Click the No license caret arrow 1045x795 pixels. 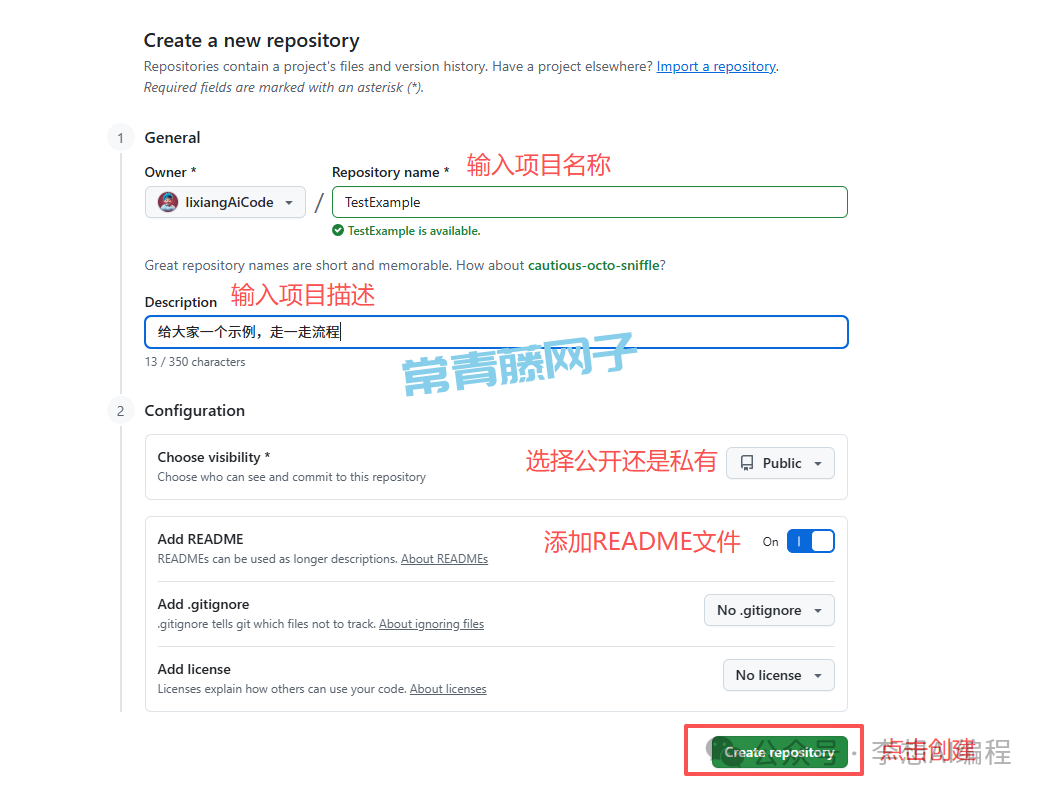click(818, 676)
